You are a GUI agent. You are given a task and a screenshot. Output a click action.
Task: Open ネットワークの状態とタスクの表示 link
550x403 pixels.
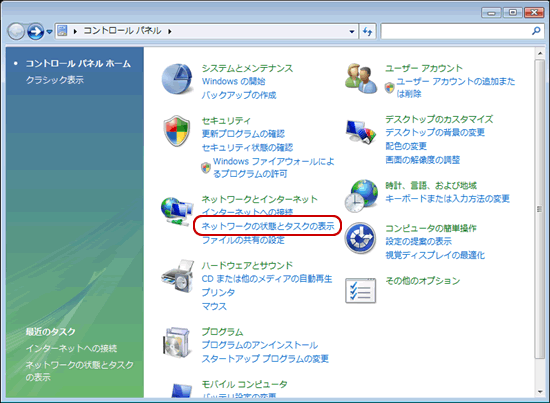[x=268, y=226]
